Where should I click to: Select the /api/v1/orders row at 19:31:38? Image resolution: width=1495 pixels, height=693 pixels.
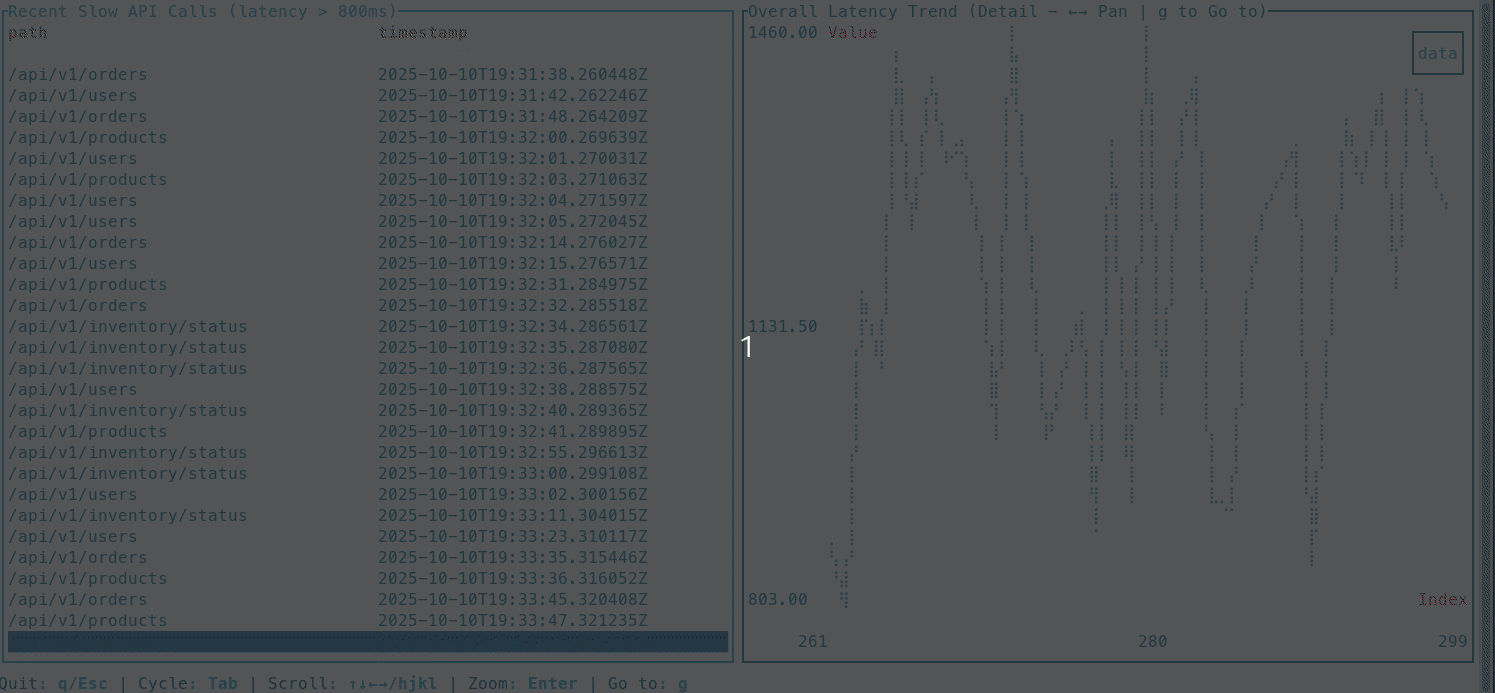tap(78, 75)
